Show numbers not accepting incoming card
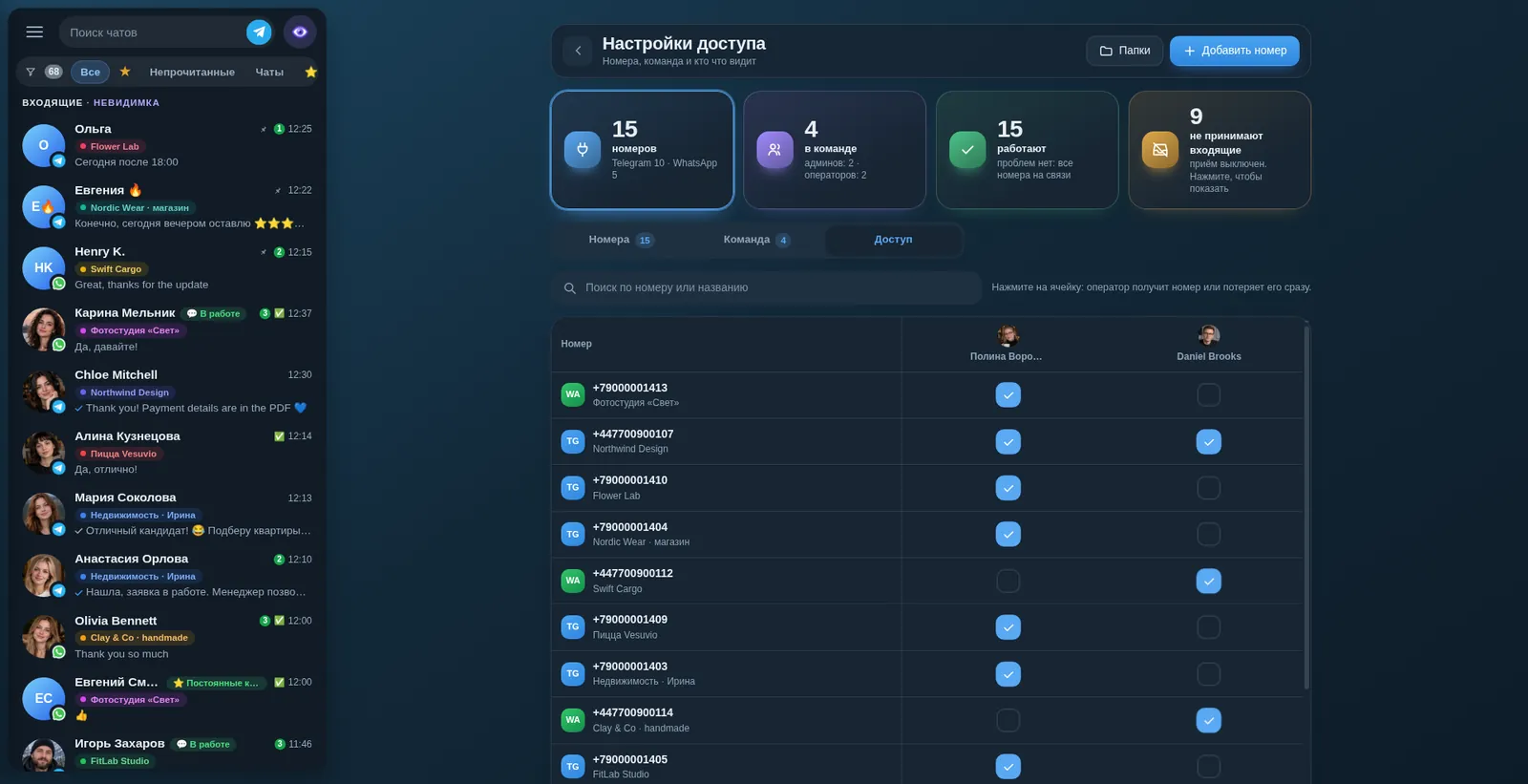The width and height of the screenshot is (1528, 784). tap(1220, 150)
